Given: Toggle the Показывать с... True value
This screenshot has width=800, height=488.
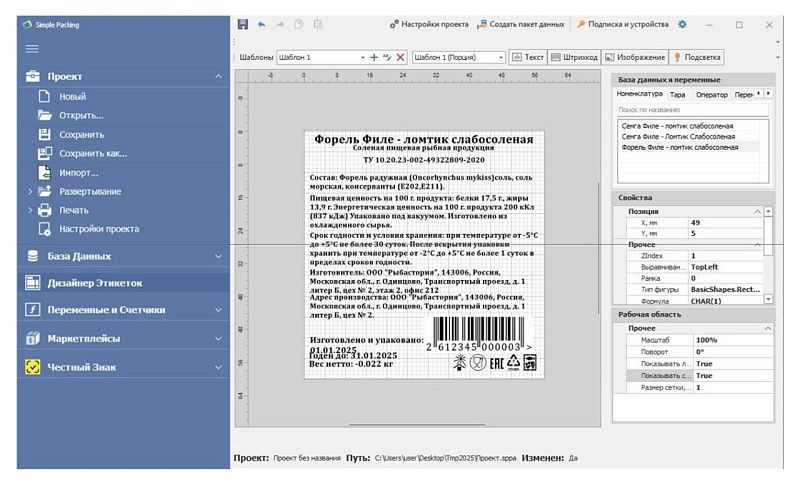Looking at the screenshot, I should click(x=733, y=376).
